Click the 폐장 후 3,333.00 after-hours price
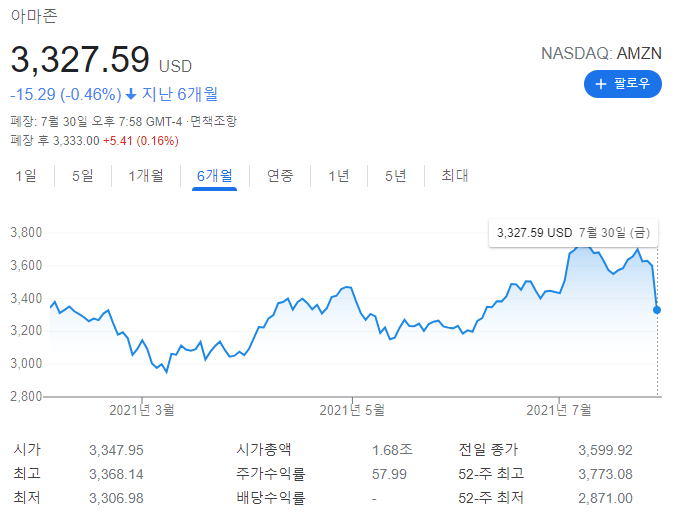The height and width of the screenshot is (532, 687). (x=55, y=141)
